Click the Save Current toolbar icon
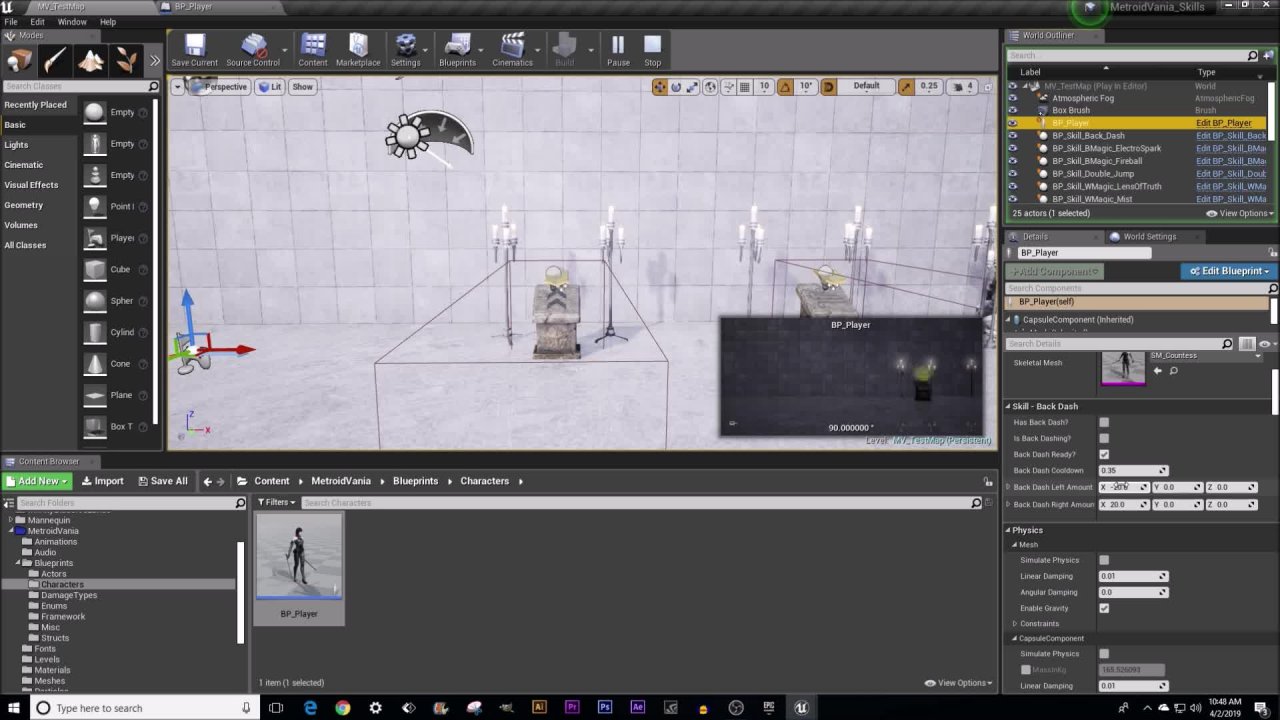The width and height of the screenshot is (1280, 720). pos(194,50)
